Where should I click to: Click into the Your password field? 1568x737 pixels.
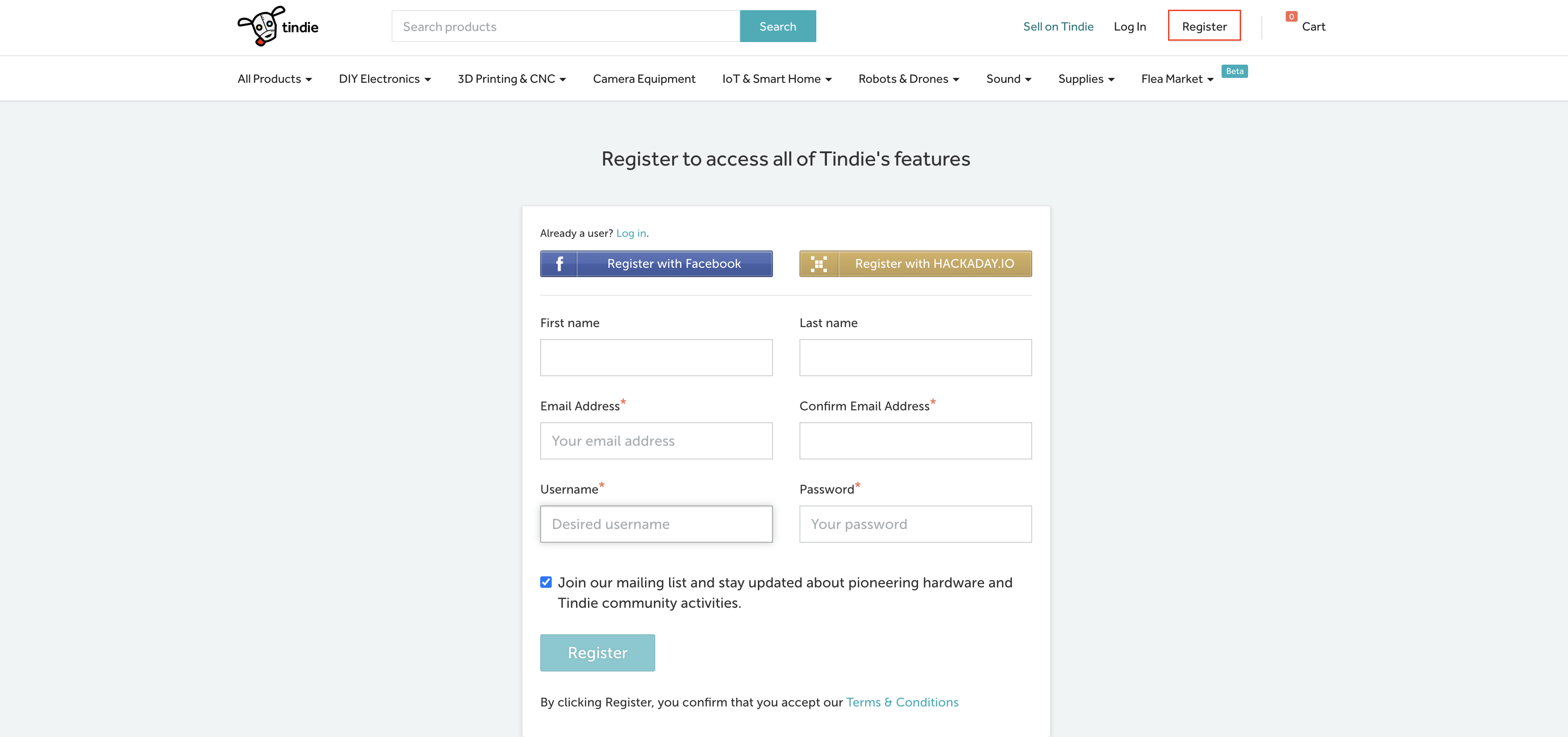click(x=915, y=524)
